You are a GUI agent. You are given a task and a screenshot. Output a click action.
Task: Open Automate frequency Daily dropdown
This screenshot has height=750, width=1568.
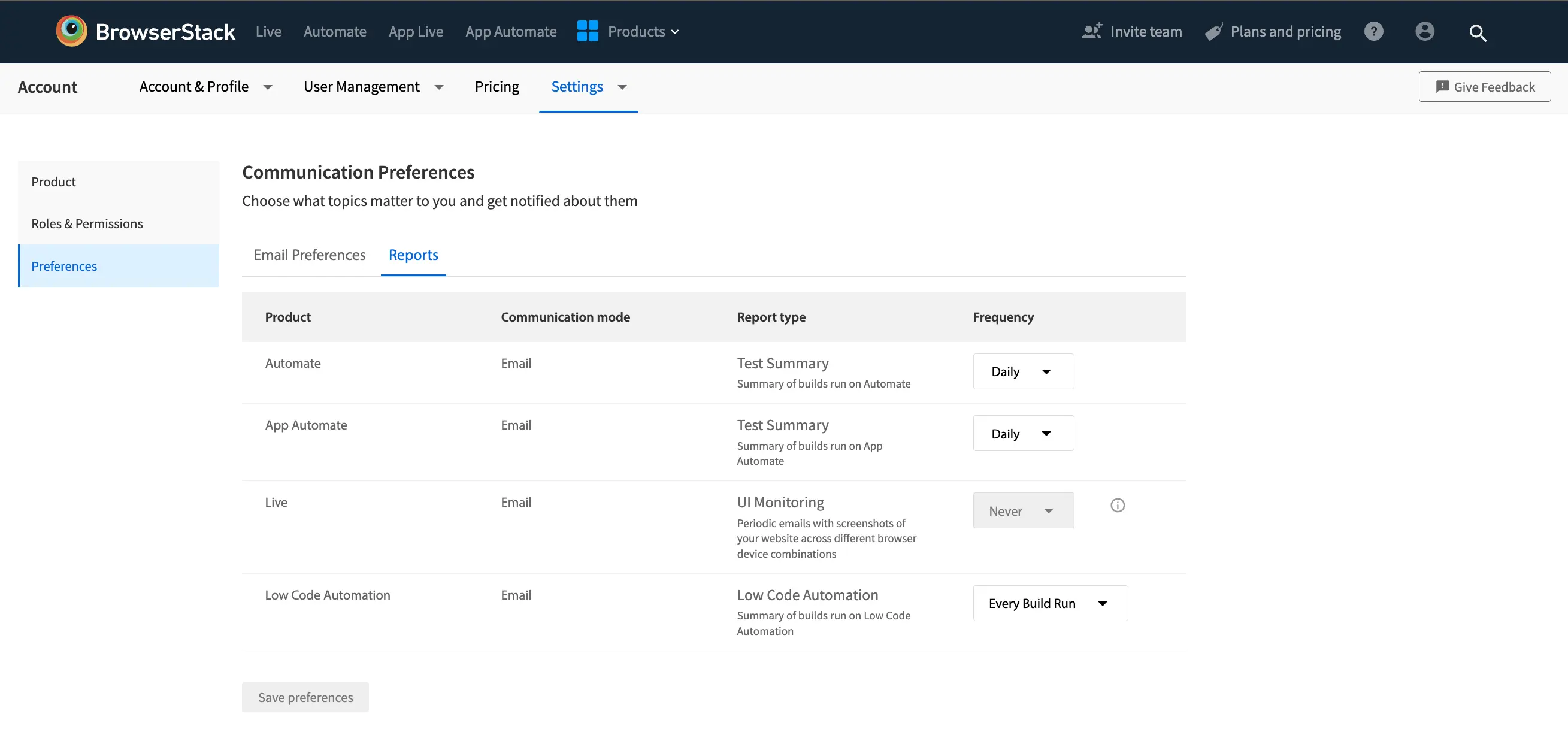(x=1023, y=371)
